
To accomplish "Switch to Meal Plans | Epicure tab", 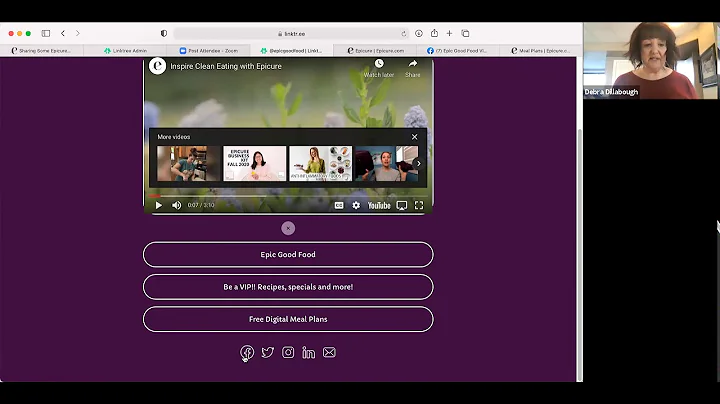I will [540, 50].
